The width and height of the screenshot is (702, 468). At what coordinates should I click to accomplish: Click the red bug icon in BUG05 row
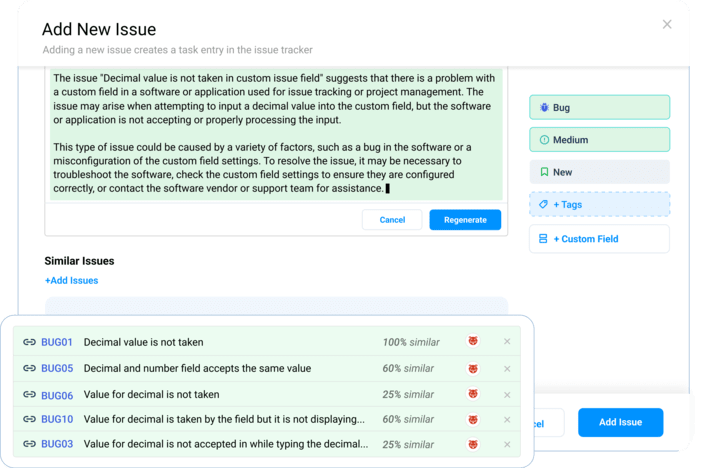(x=473, y=369)
